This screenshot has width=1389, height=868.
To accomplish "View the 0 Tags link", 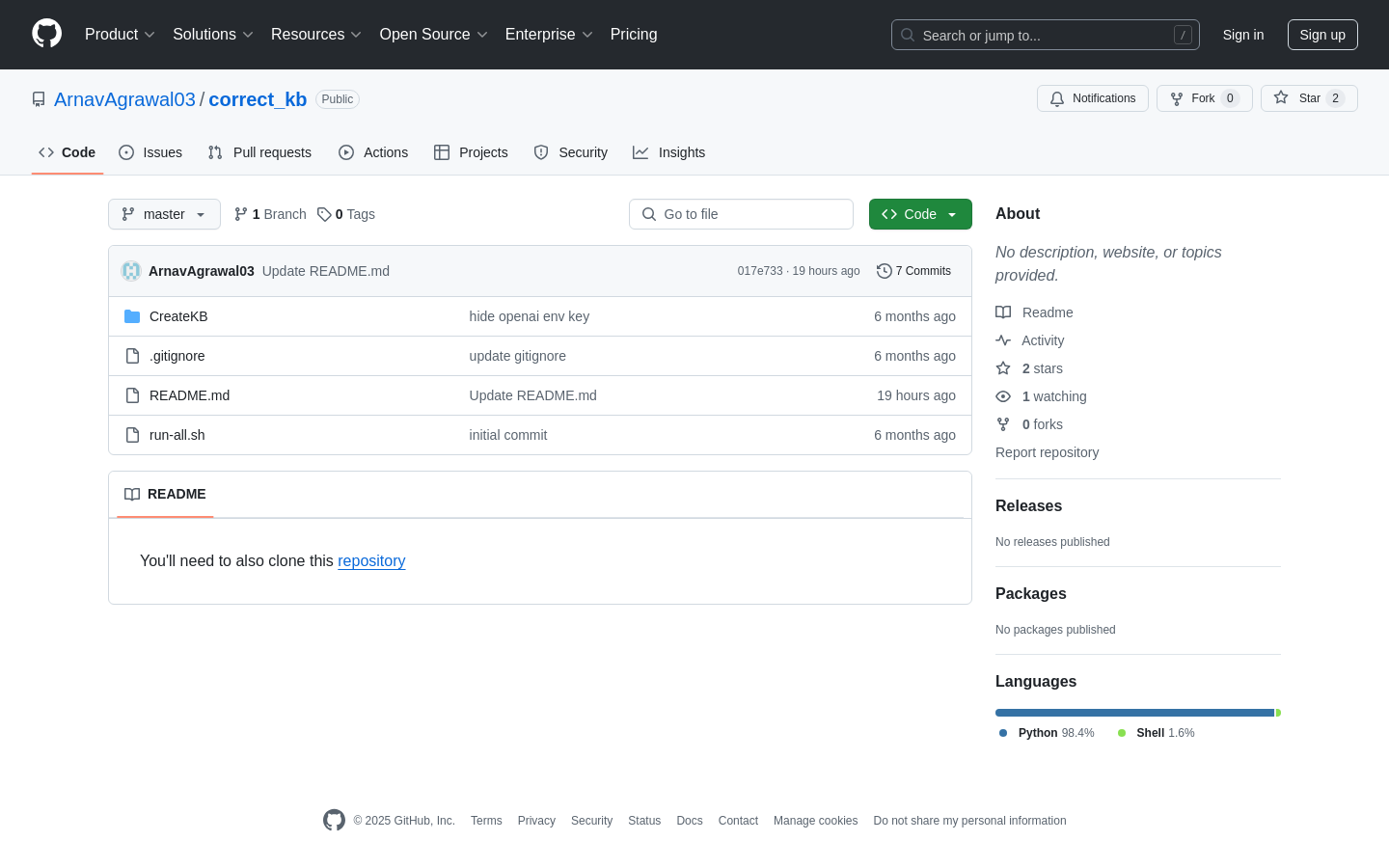I will tap(346, 214).
